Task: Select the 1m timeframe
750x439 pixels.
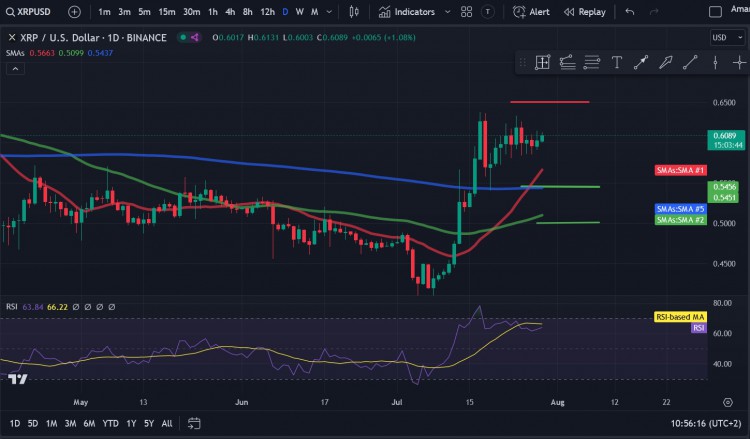Action: pyautogui.click(x=104, y=11)
